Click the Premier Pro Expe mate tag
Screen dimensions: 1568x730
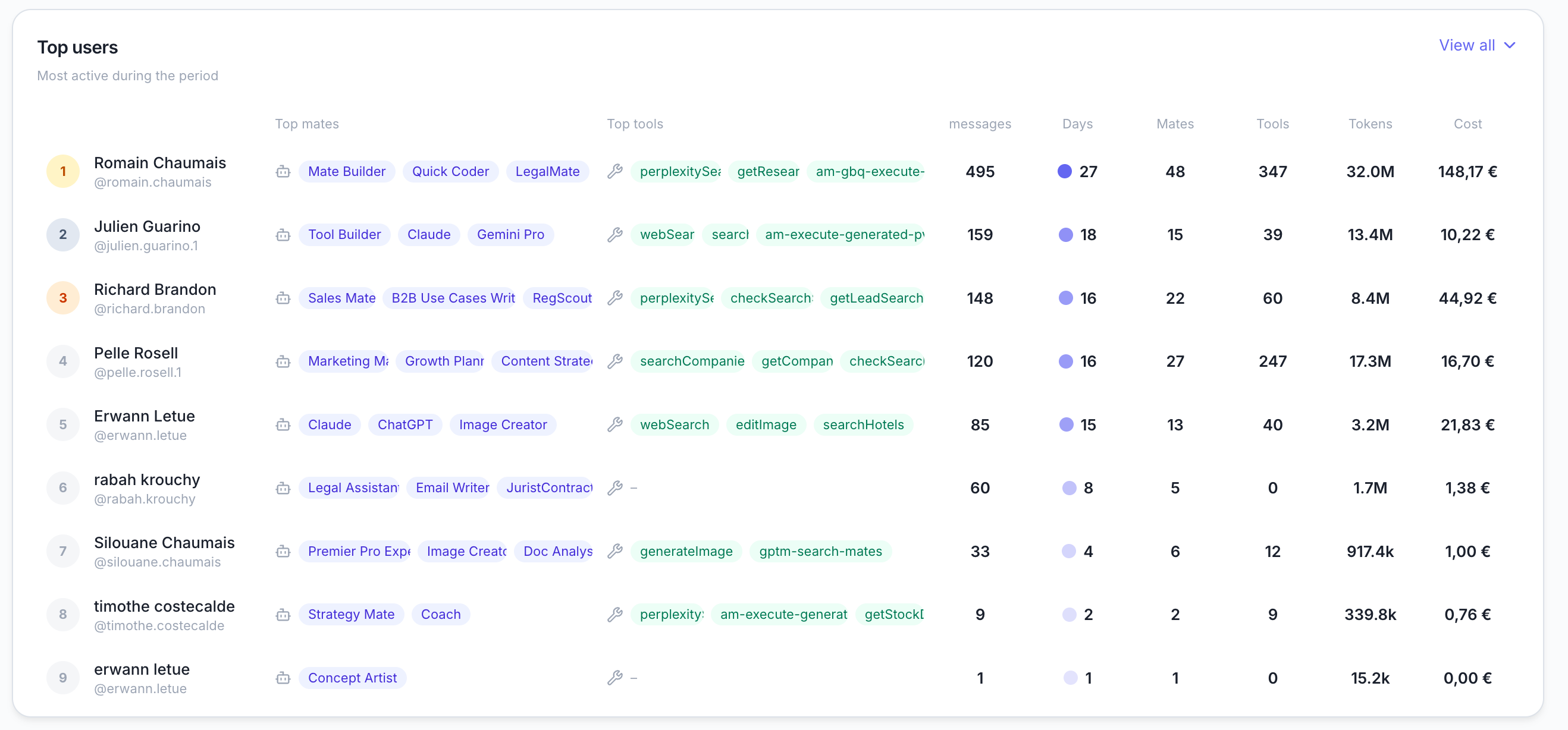(x=355, y=551)
